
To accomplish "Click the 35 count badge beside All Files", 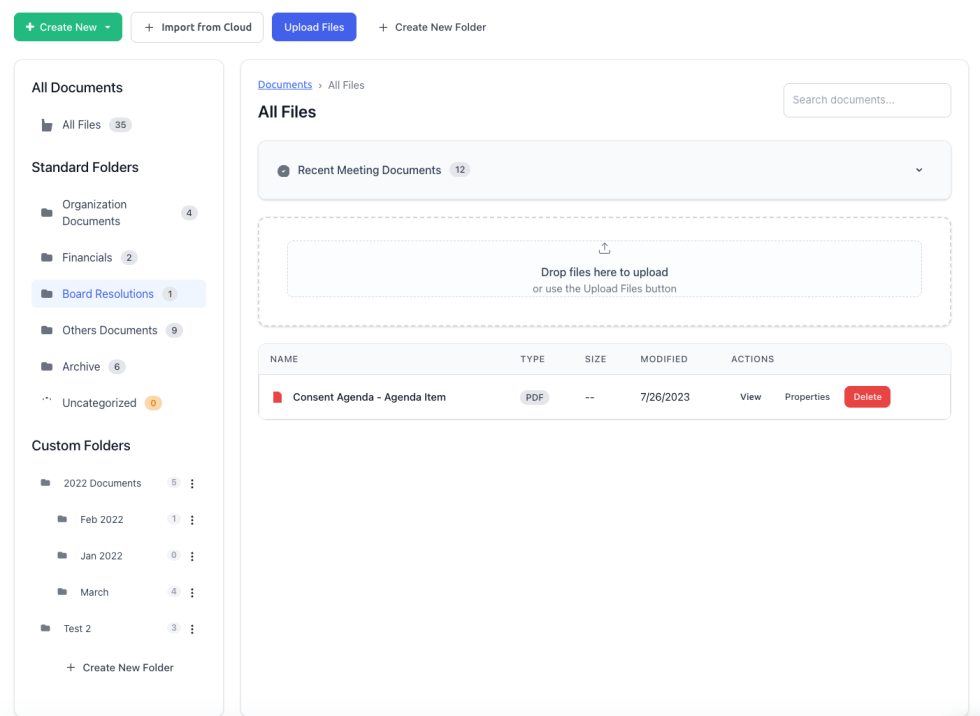I will coord(121,125).
